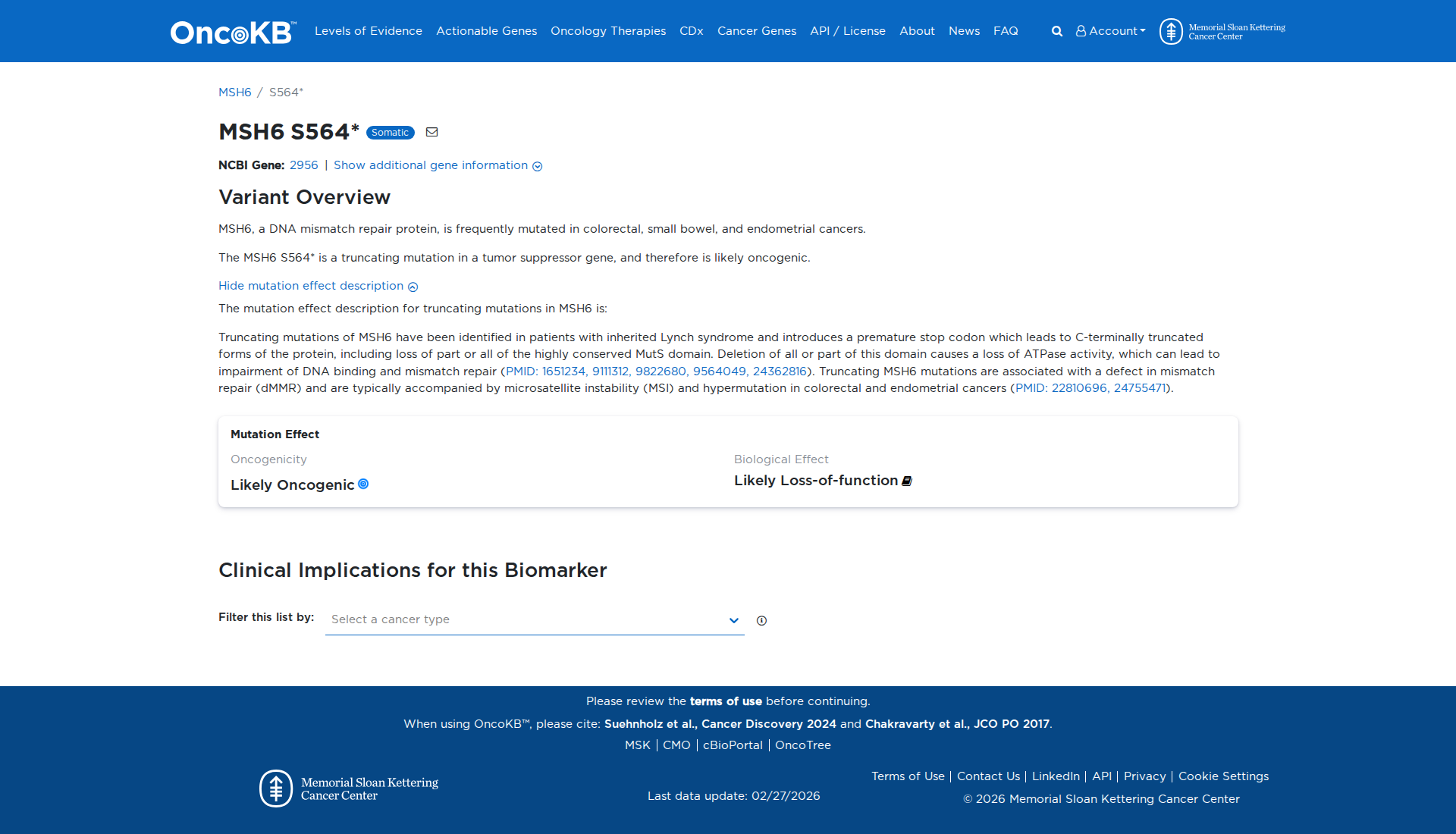Open the Actionable Genes page
Image resolution: width=1456 pixels, height=834 pixels.
click(486, 31)
